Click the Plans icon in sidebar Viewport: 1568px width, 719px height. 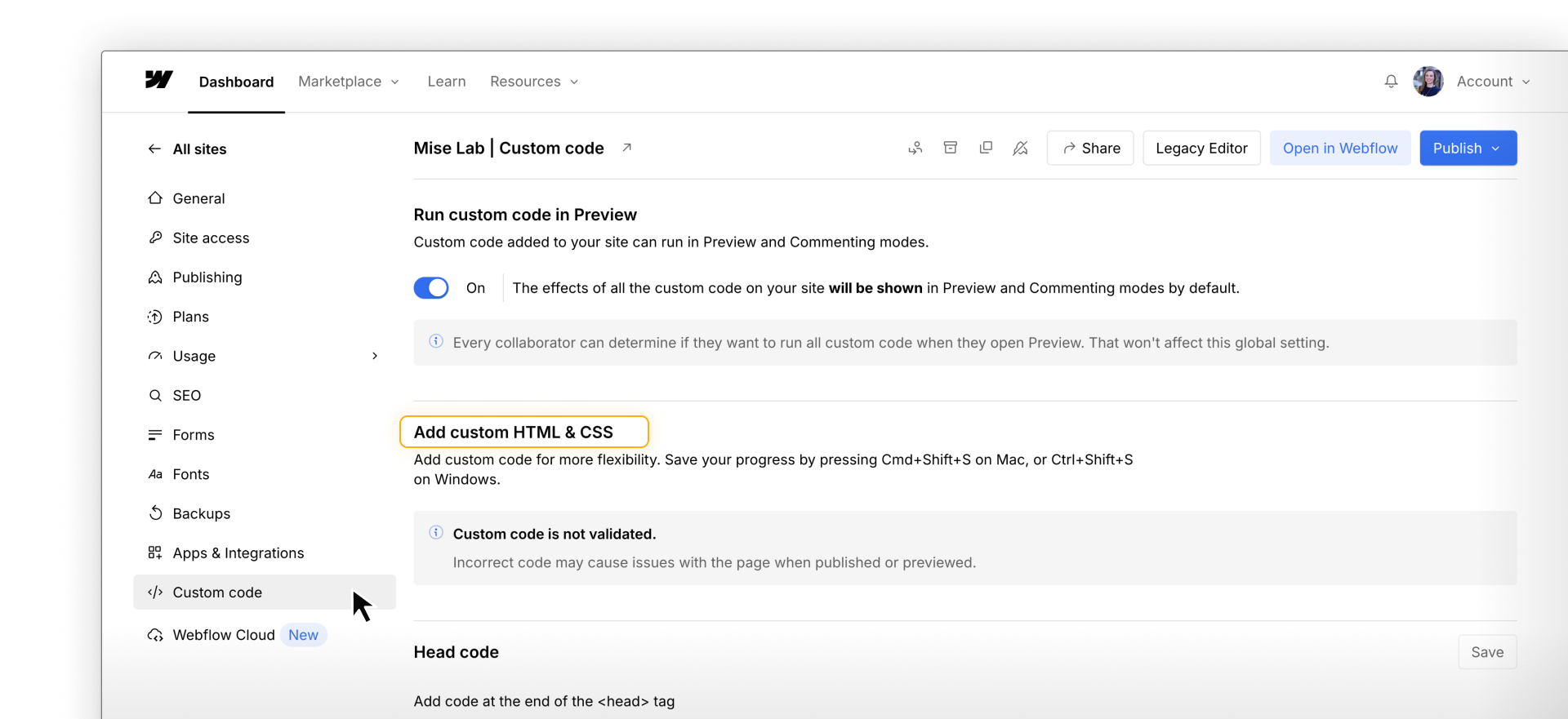[155, 317]
